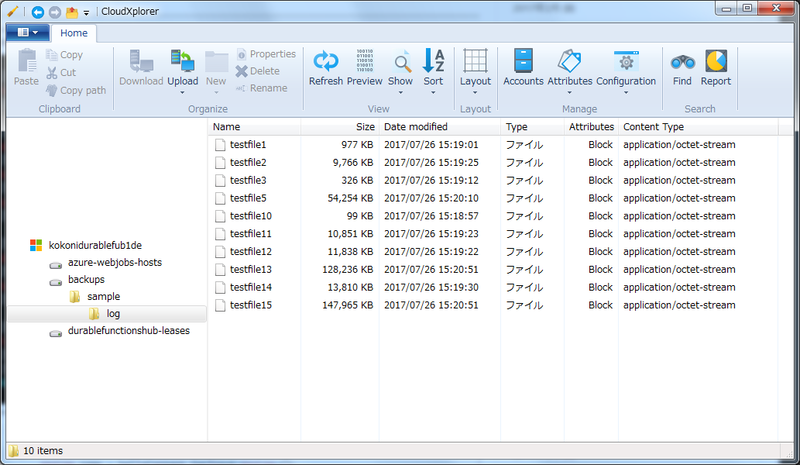The height and width of the screenshot is (465, 800).
Task: Click the pencil app icon in title bar
Action: tap(13, 11)
